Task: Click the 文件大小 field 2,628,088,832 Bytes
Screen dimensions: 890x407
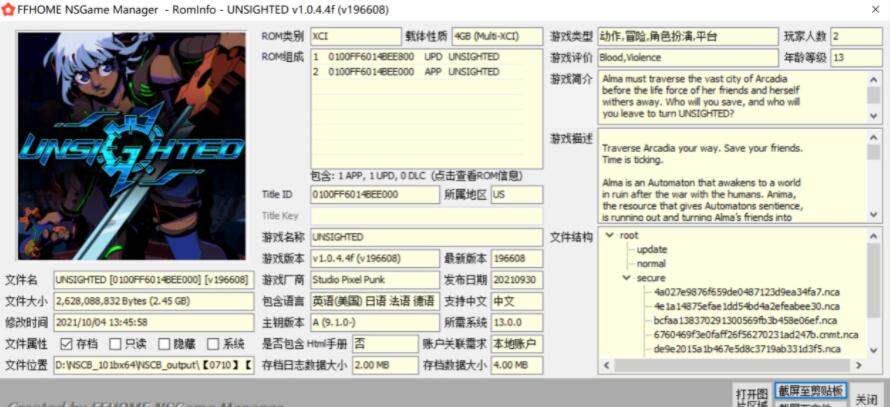Action: 154,301
